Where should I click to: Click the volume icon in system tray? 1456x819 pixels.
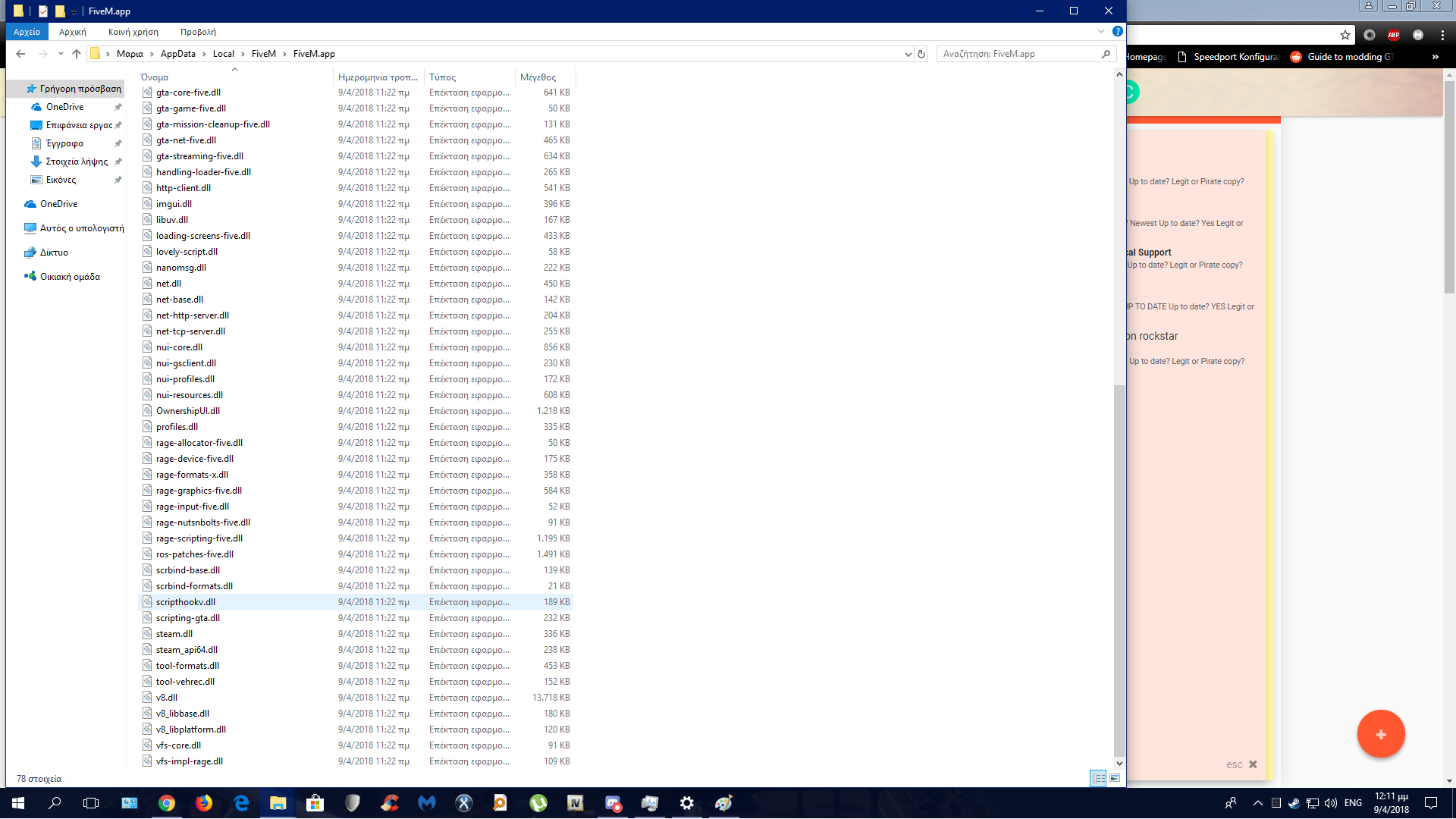1330,803
